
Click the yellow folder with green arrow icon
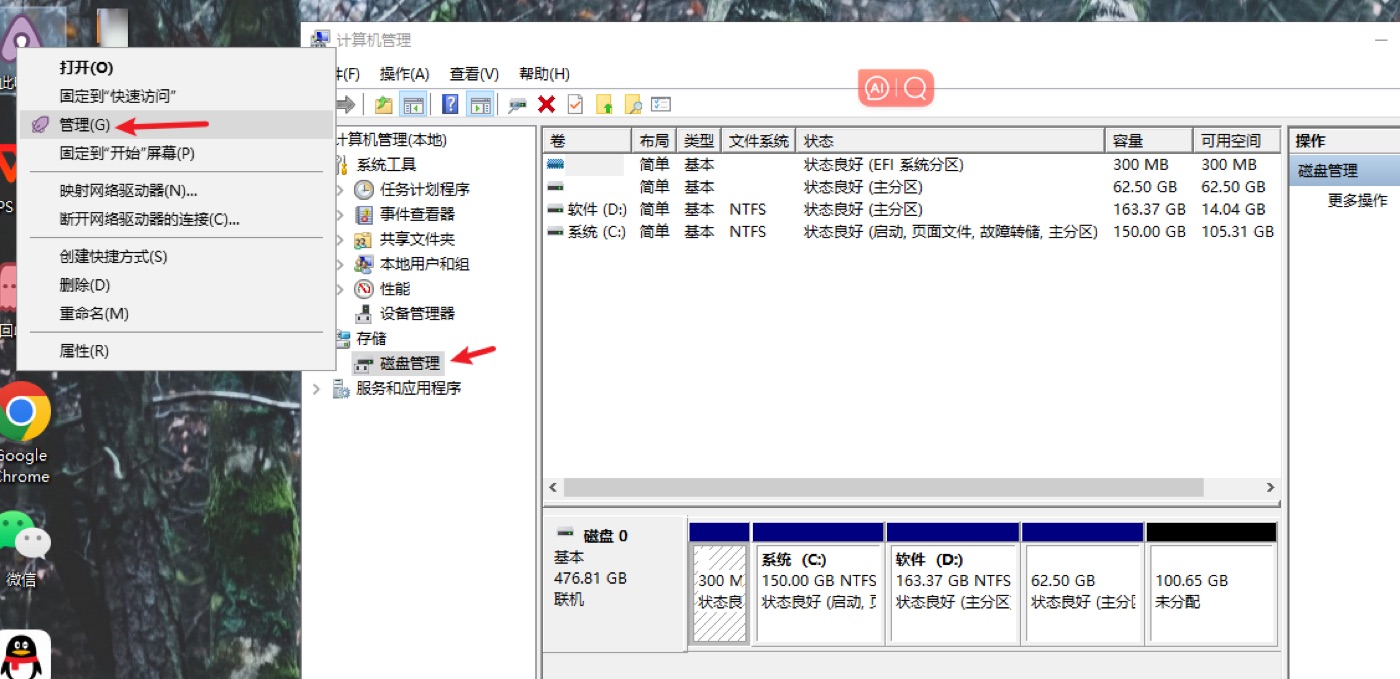604,104
